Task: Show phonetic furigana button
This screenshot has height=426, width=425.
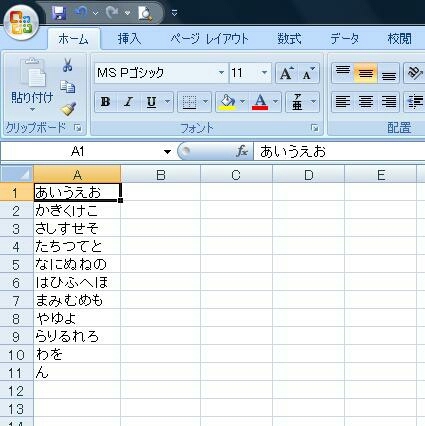Action: point(297,102)
